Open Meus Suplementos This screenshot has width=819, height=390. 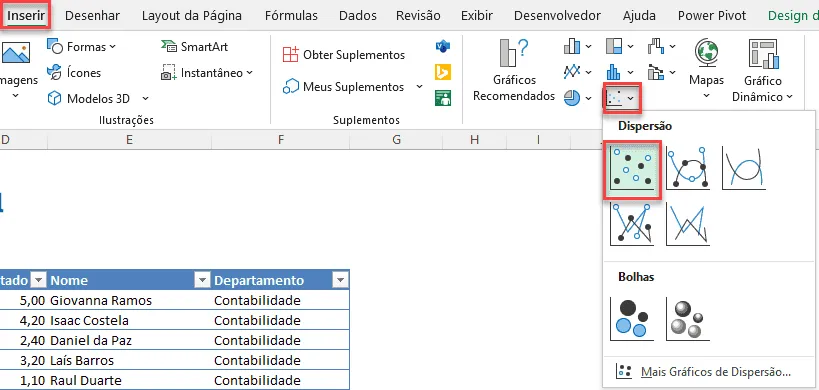(344, 87)
